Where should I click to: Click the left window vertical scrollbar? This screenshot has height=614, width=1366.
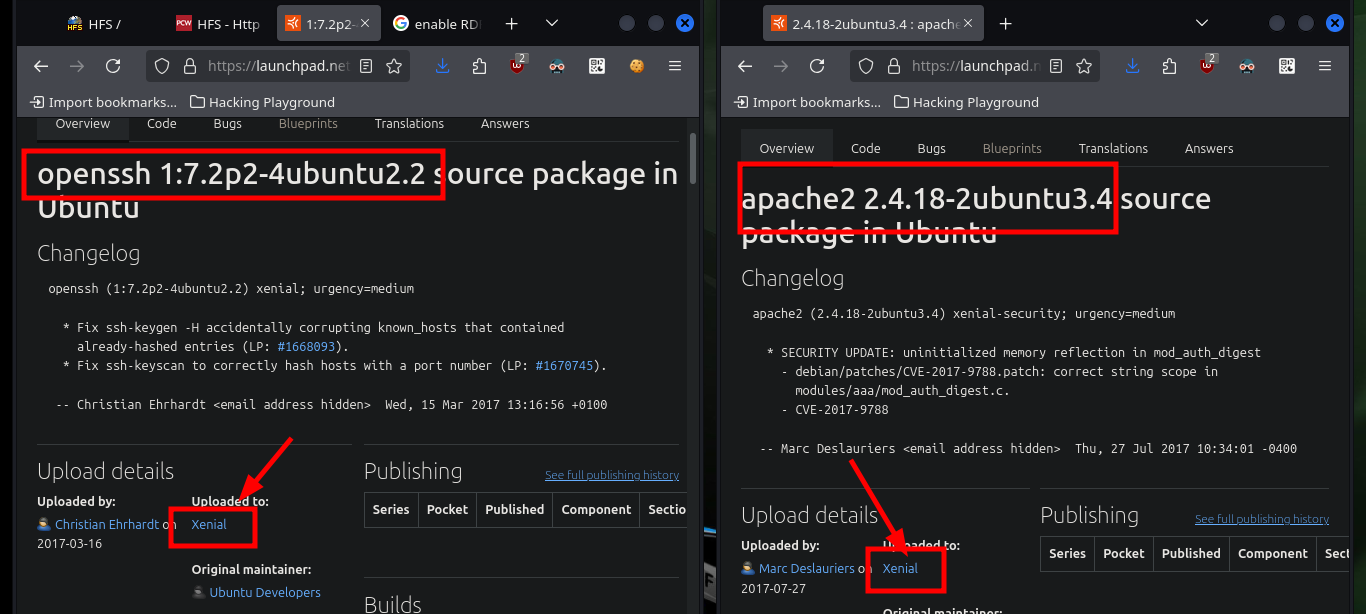(x=693, y=161)
